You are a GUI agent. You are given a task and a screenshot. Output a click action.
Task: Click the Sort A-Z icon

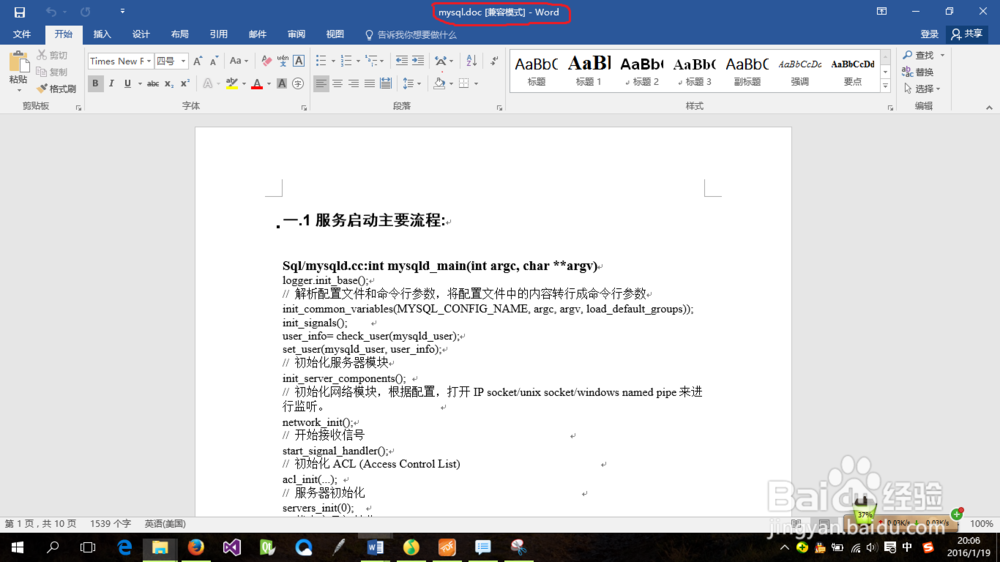pyautogui.click(x=471, y=61)
